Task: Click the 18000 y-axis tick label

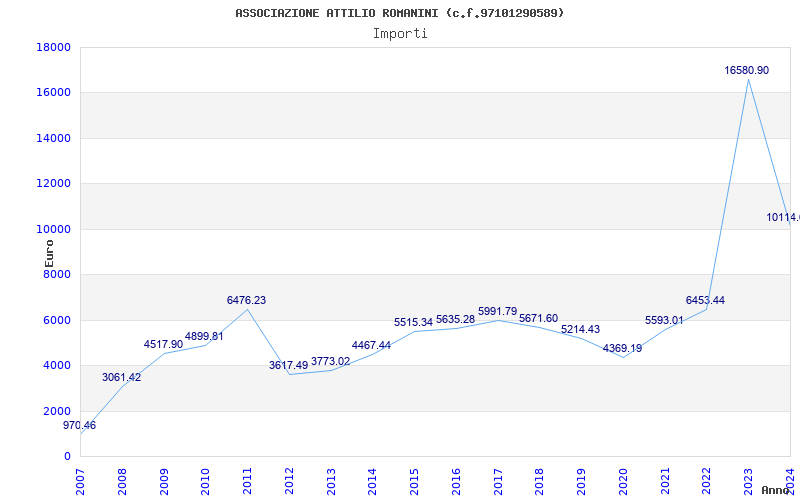Action: click(53, 47)
